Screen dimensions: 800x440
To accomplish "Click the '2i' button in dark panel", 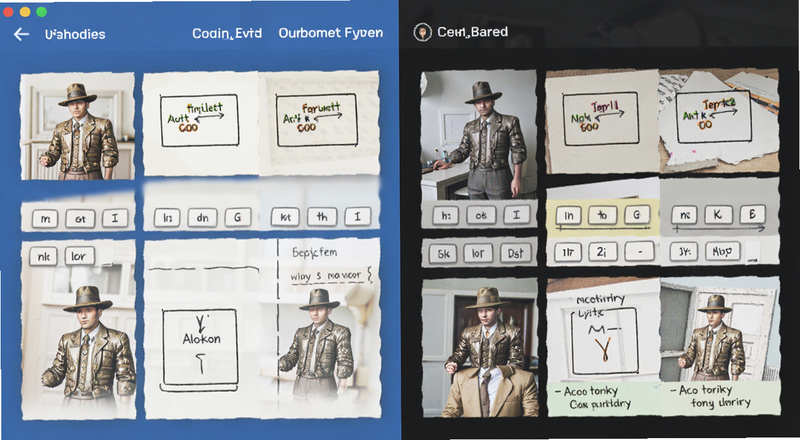I will coord(602,252).
